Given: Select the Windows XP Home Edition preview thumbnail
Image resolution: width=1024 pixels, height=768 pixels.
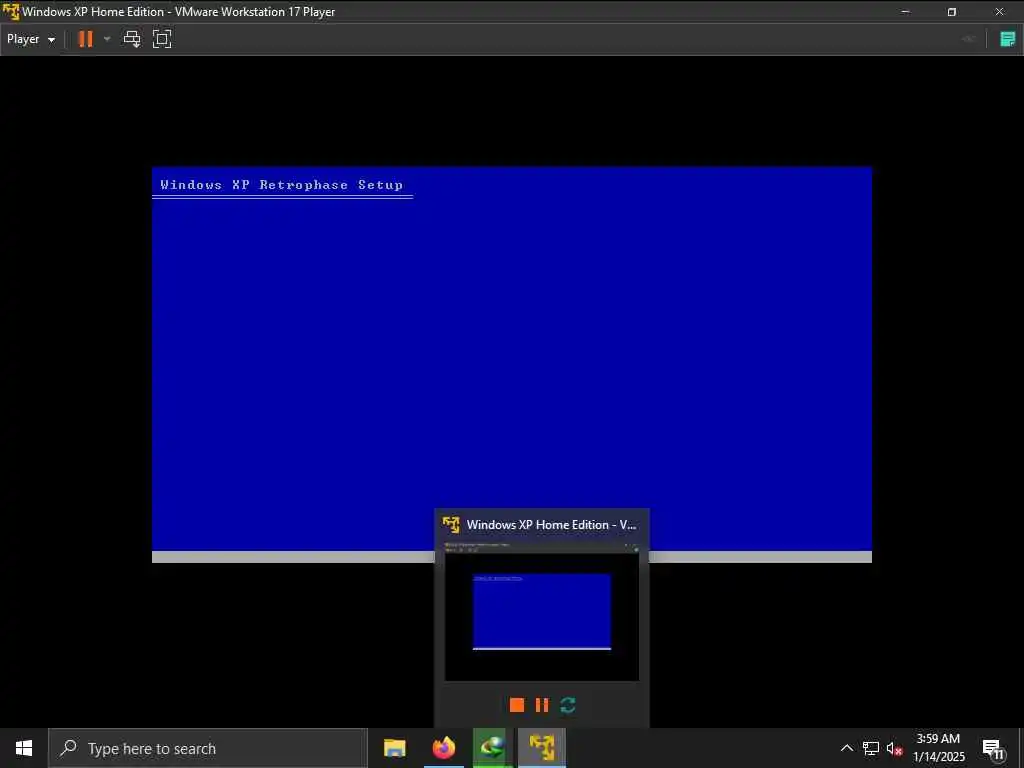Looking at the screenshot, I should tap(542, 611).
